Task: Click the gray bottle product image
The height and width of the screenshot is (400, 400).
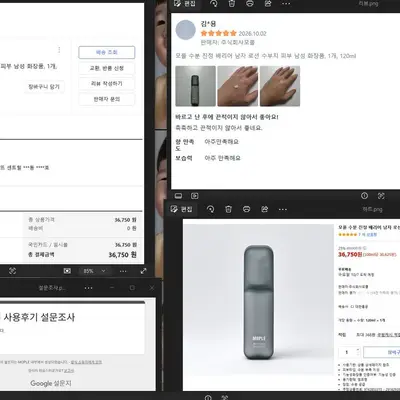Action: (259, 303)
